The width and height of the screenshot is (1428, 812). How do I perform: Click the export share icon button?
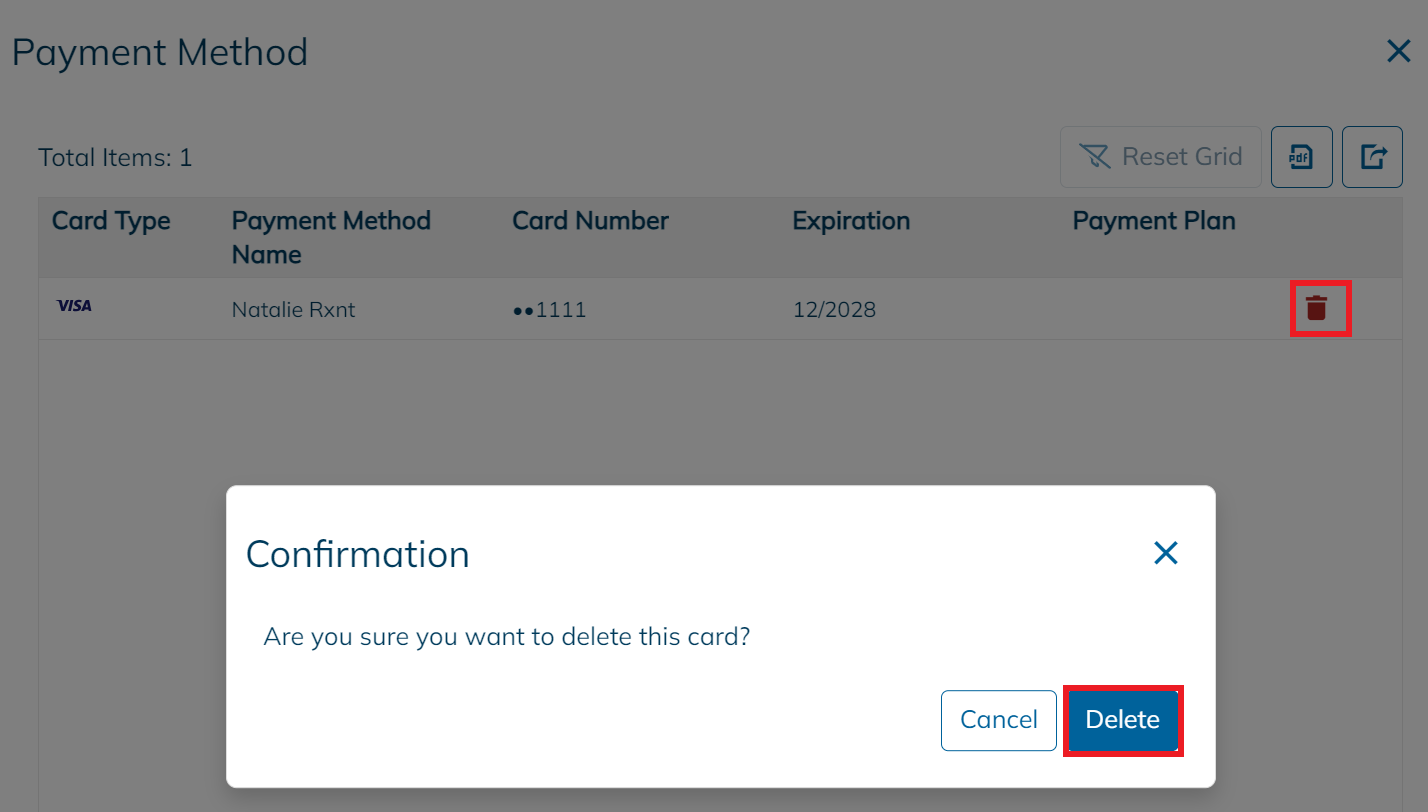pos(1372,157)
